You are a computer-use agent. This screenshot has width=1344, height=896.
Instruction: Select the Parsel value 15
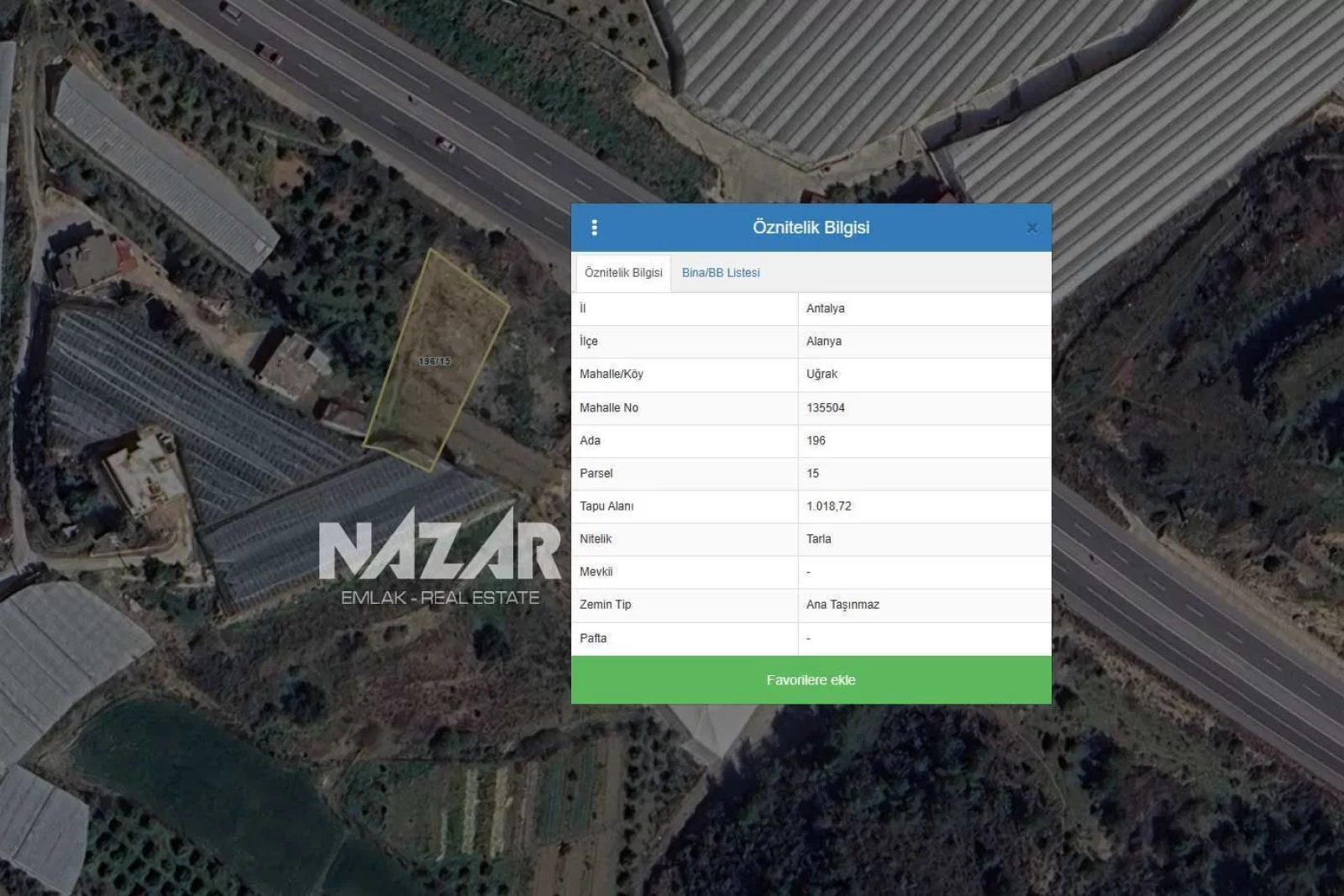(x=812, y=473)
